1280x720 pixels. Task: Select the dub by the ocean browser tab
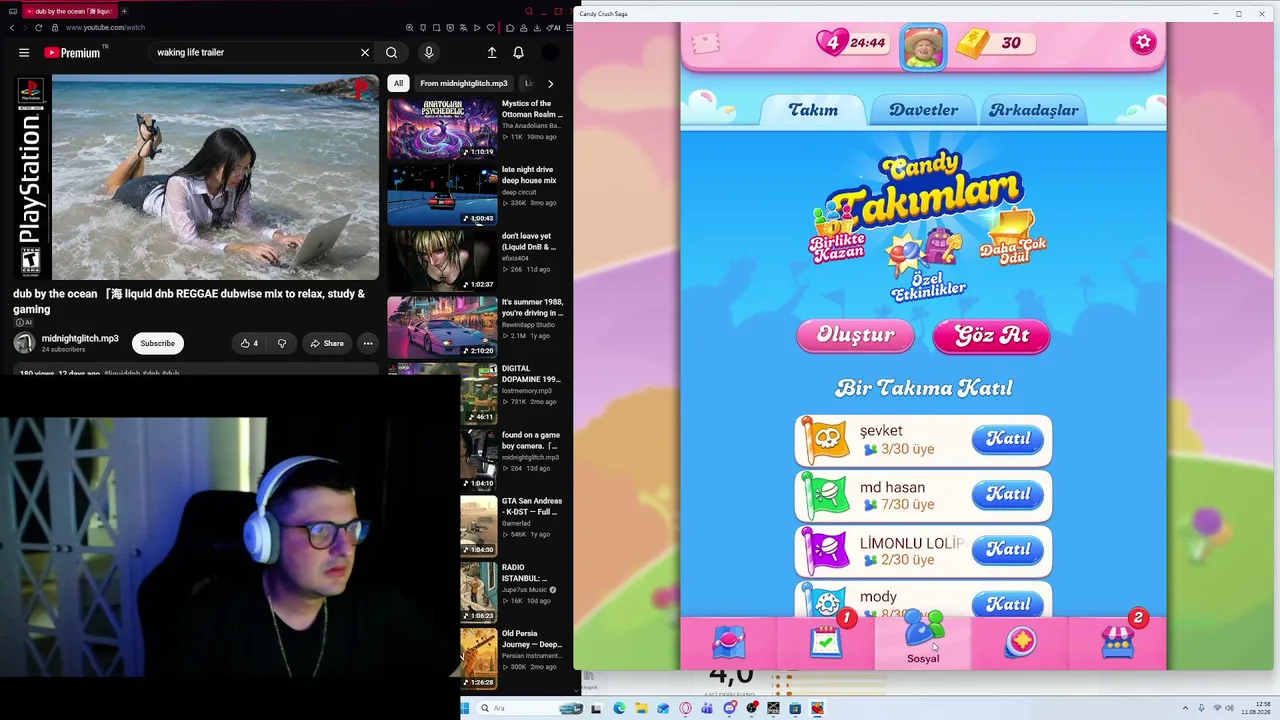point(68,11)
